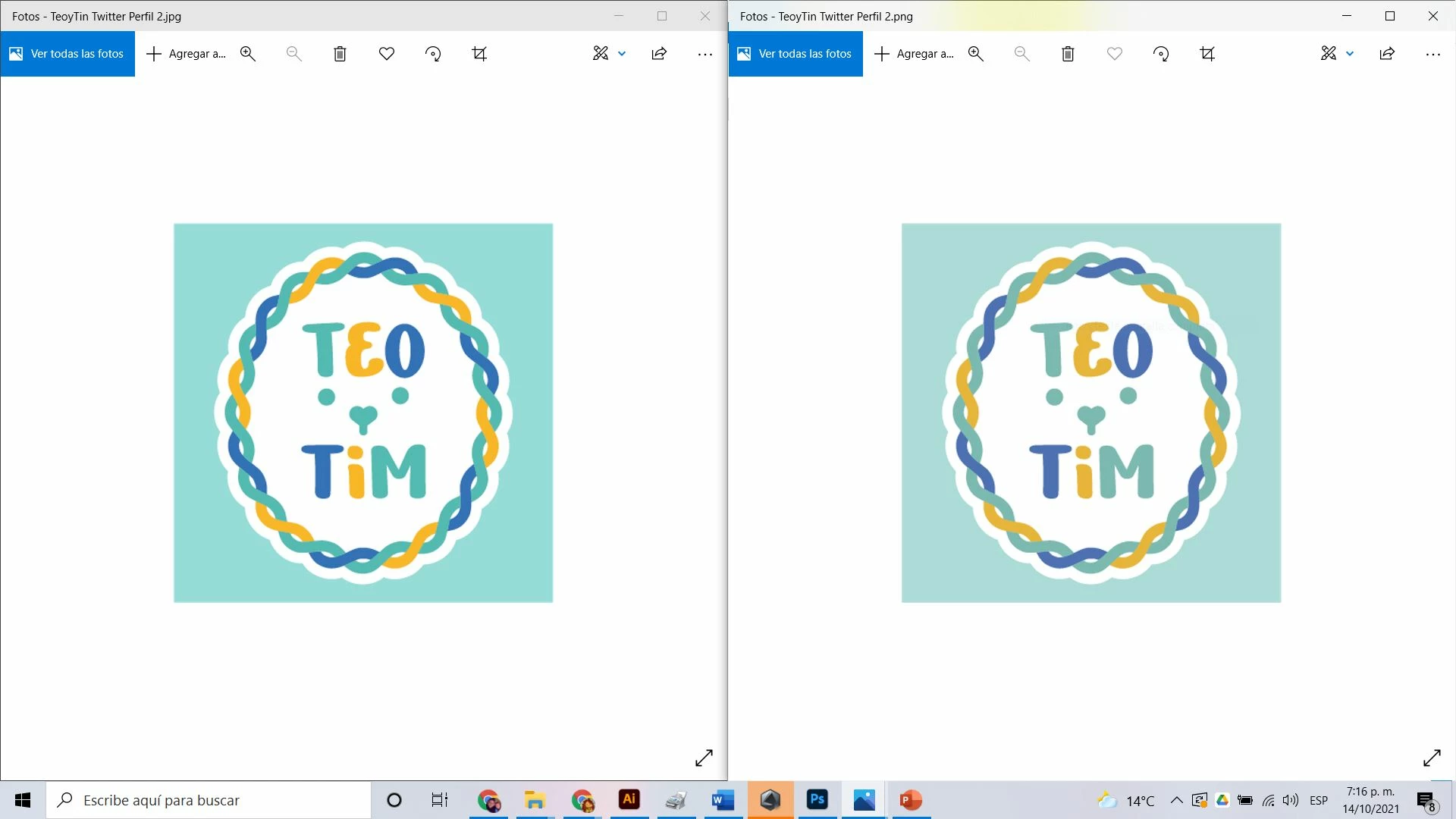Image resolution: width=1456 pixels, height=819 pixels.
Task: Share the PNG photo
Action: tap(1387, 54)
